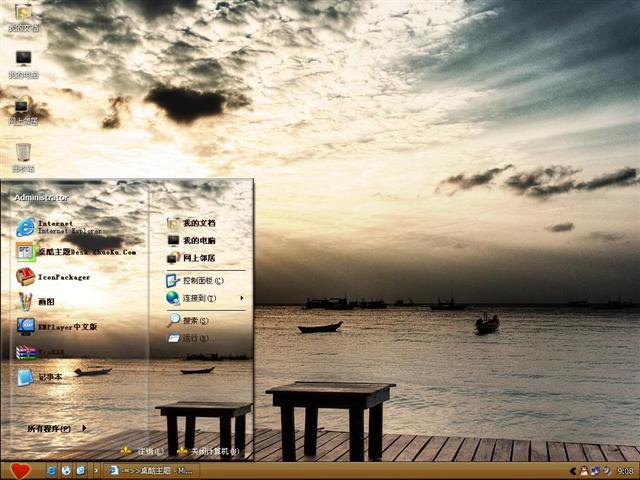This screenshot has width=640, height=480.
Task: Click the 我的文档 desktop icon
Action: tap(23, 16)
